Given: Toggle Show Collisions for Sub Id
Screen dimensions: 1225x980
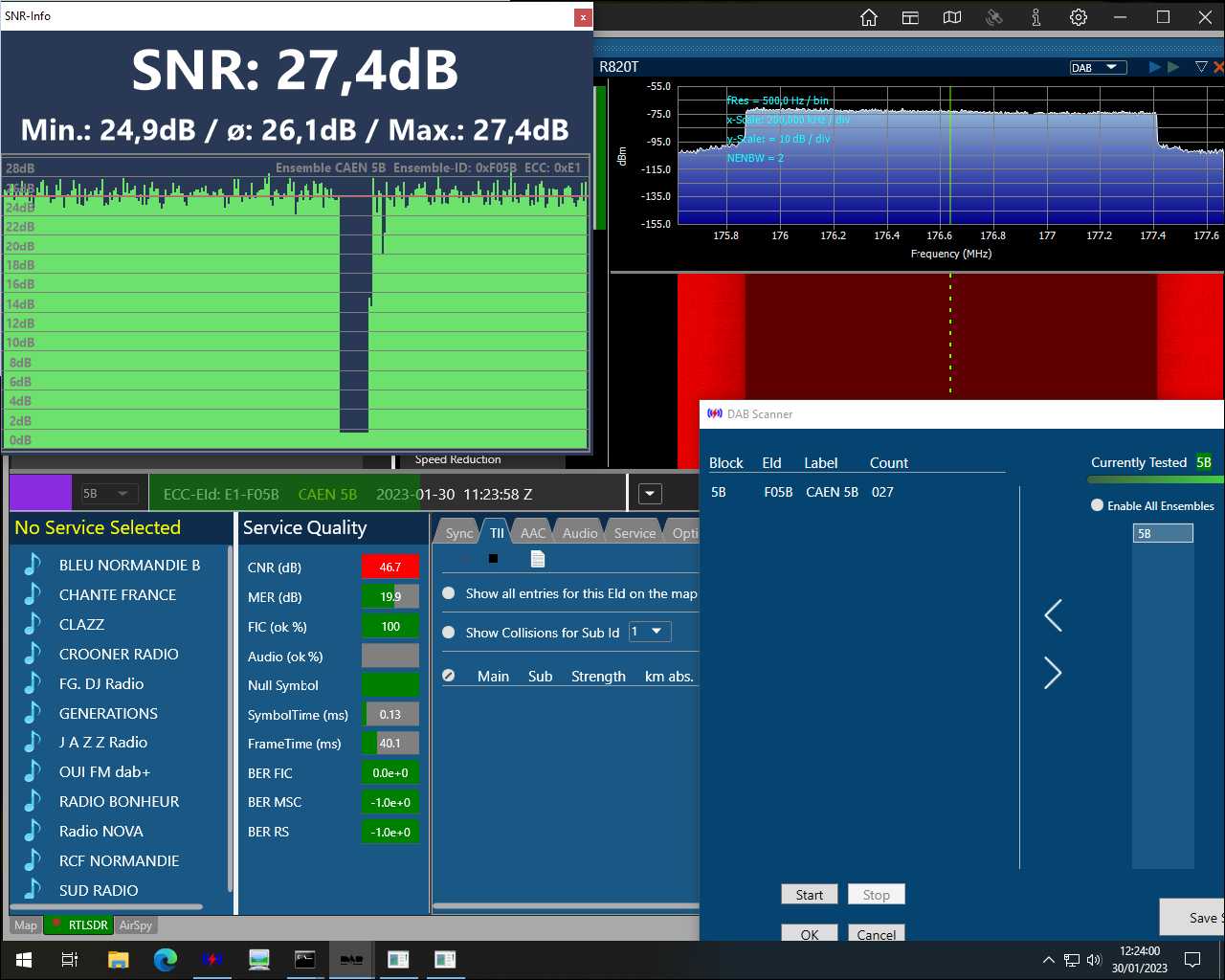Looking at the screenshot, I should point(448,633).
